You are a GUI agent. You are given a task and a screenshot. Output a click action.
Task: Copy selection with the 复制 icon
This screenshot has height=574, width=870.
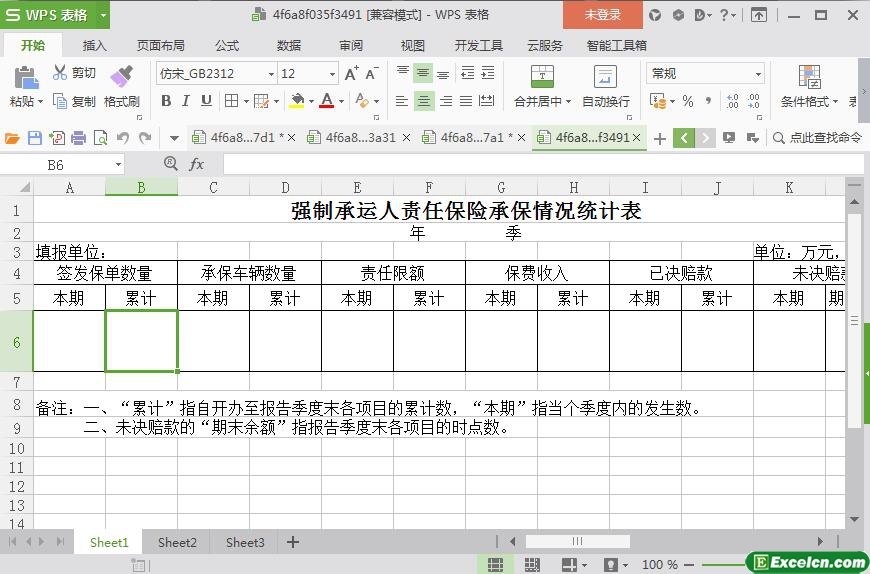(x=59, y=101)
